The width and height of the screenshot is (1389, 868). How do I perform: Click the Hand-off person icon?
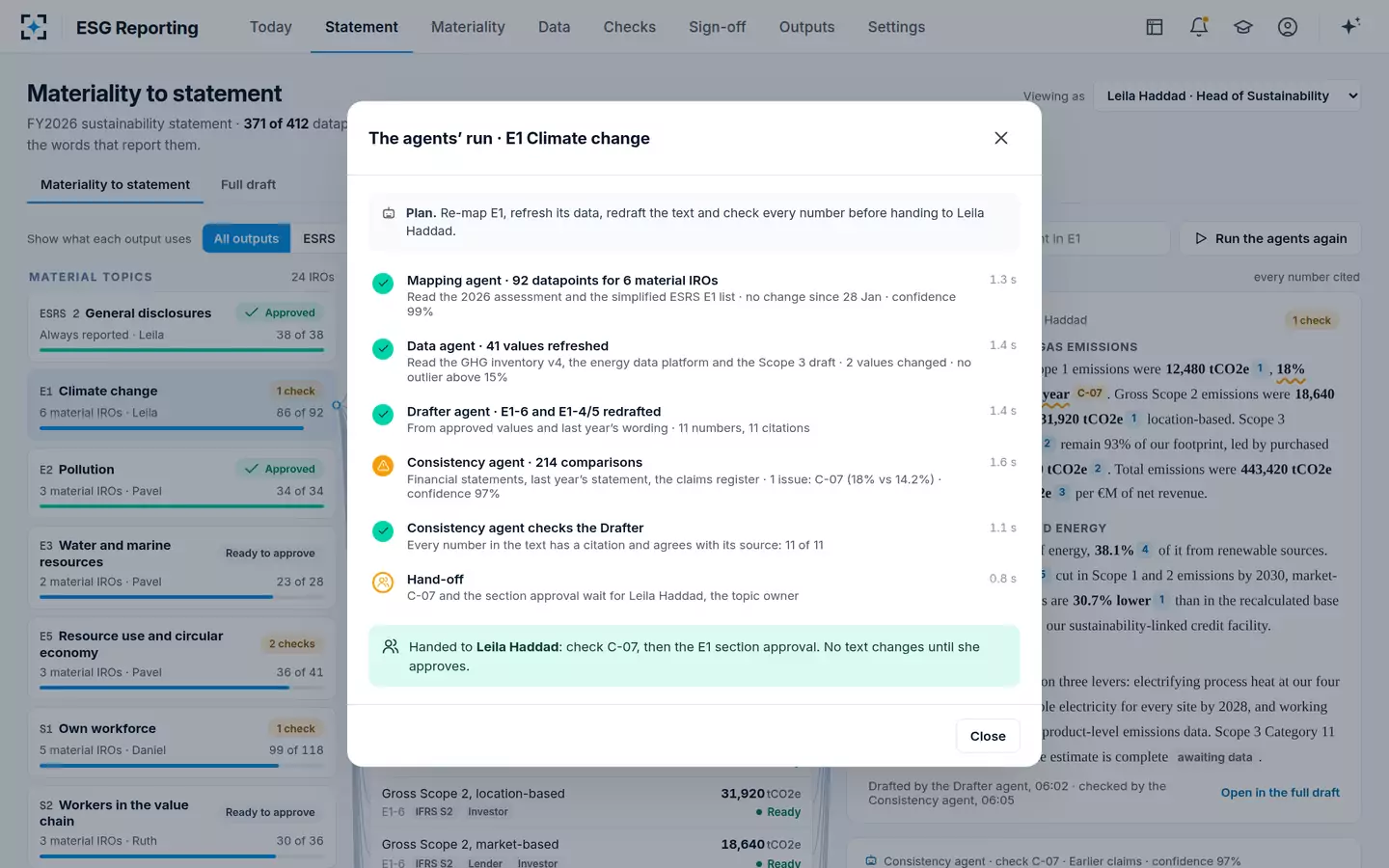coord(383,583)
